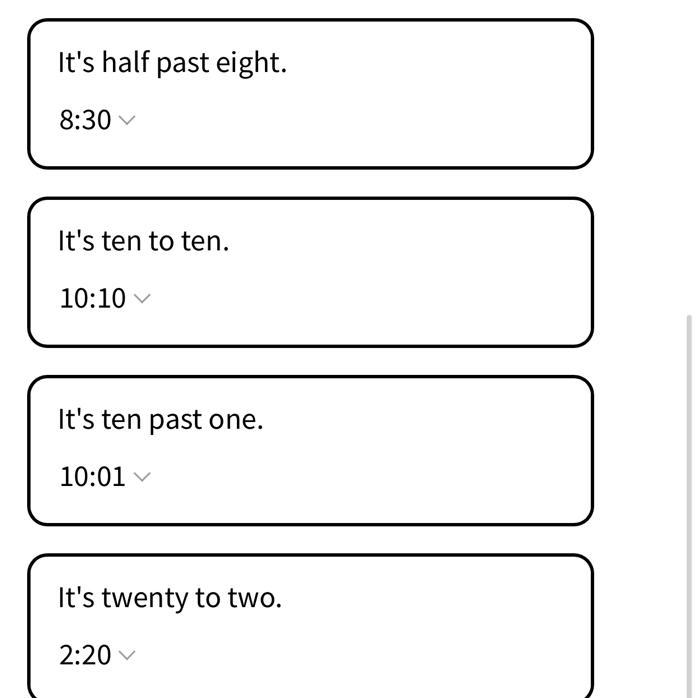This screenshot has height=698, width=697.
Task: Expand the chevron beside 10:01
Action: pyautogui.click(x=142, y=477)
